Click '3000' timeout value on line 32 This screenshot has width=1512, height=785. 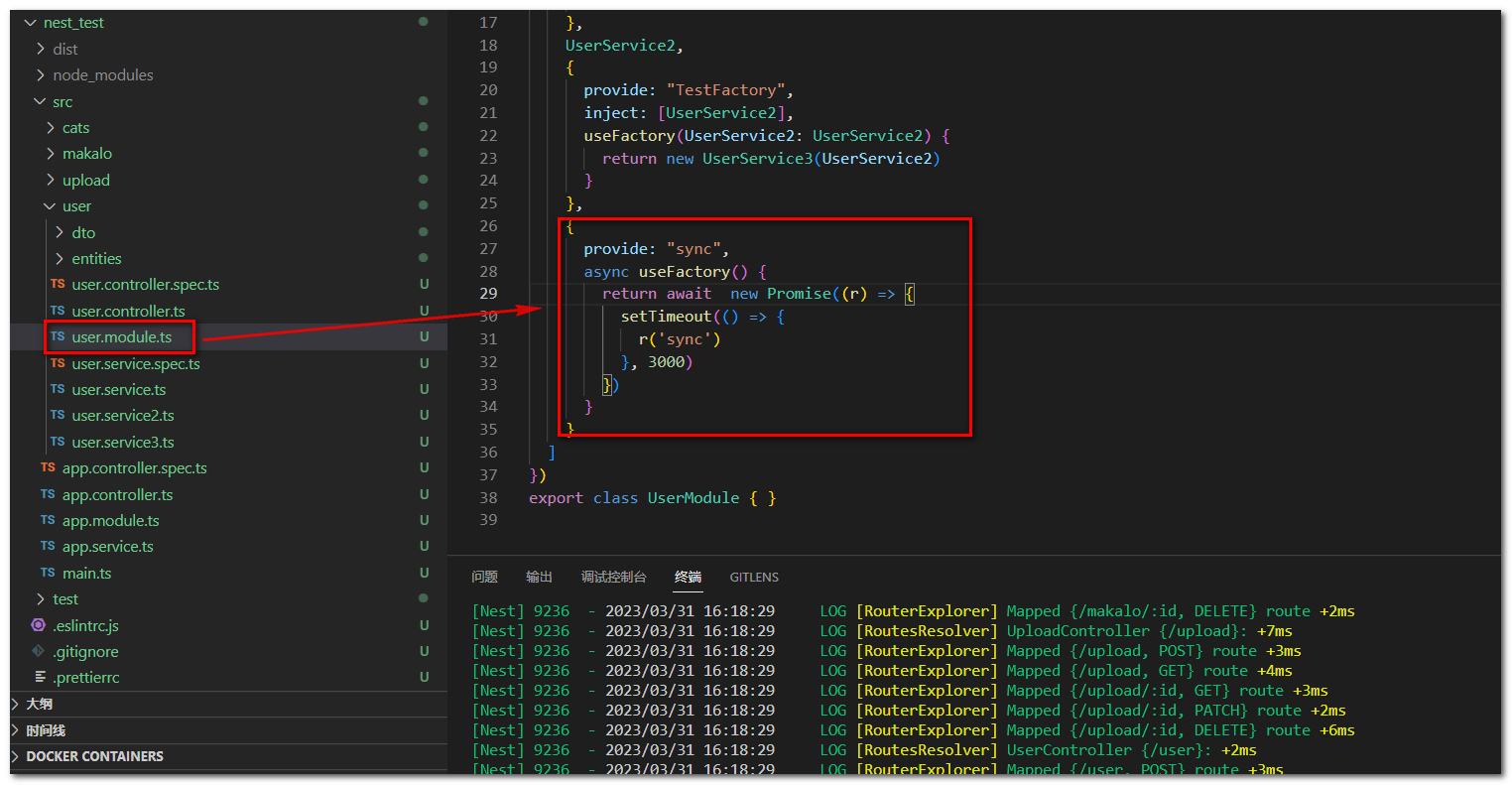click(x=666, y=362)
